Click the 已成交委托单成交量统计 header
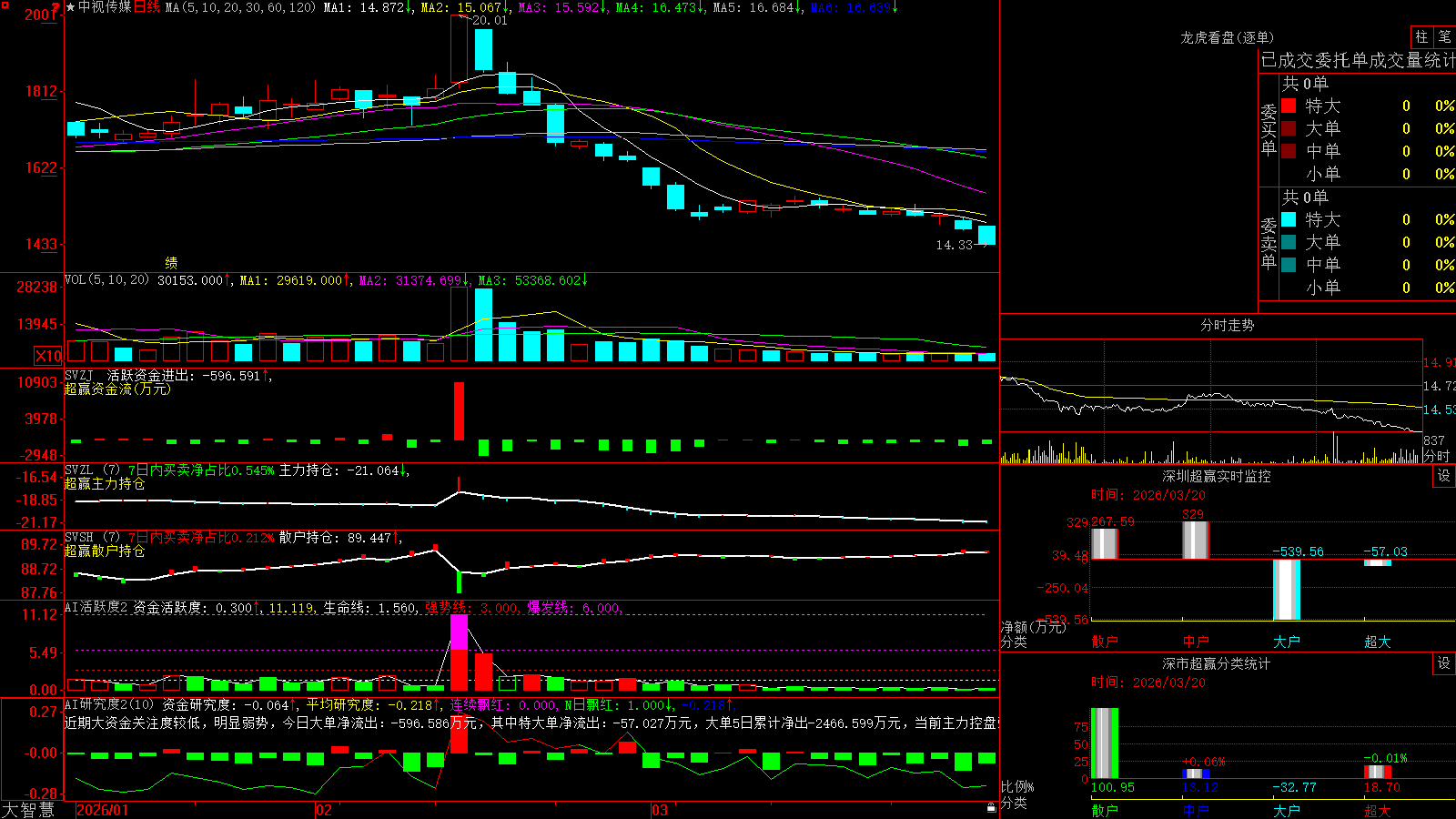 click(1358, 60)
